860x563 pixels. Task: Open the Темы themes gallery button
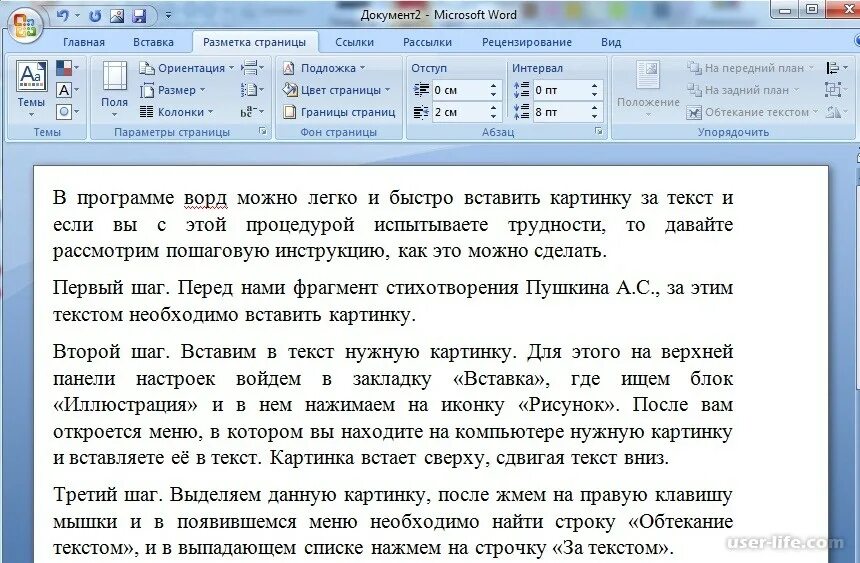[31, 88]
